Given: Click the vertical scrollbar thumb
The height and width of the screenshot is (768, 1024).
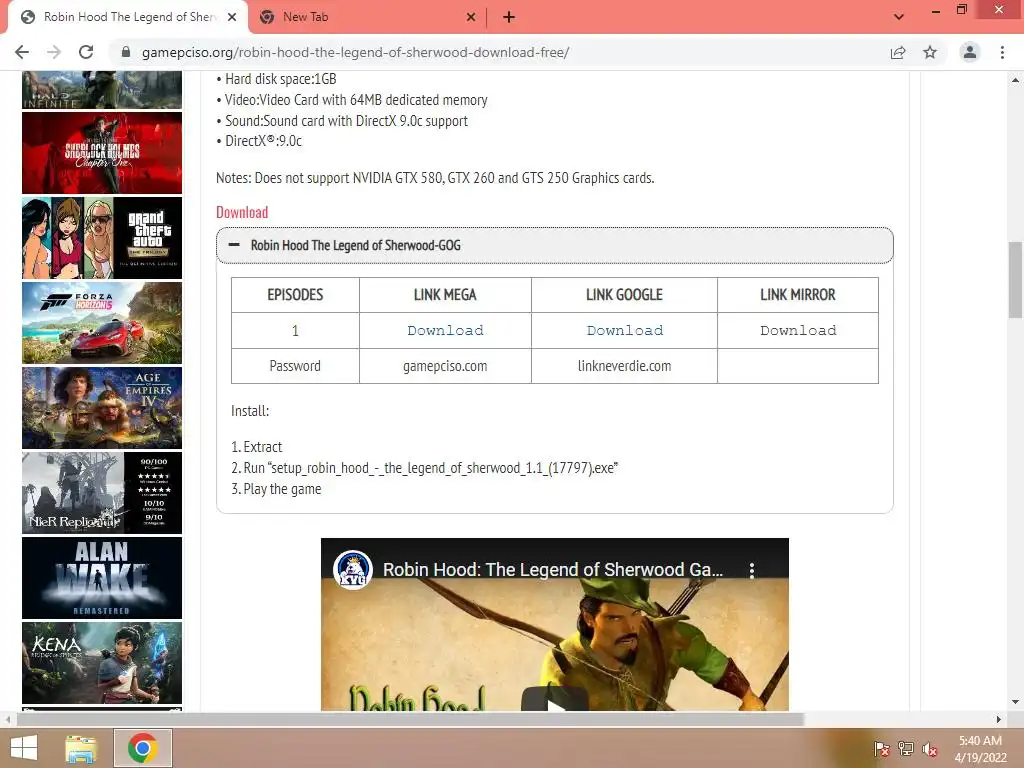Looking at the screenshot, I should point(1015,280).
